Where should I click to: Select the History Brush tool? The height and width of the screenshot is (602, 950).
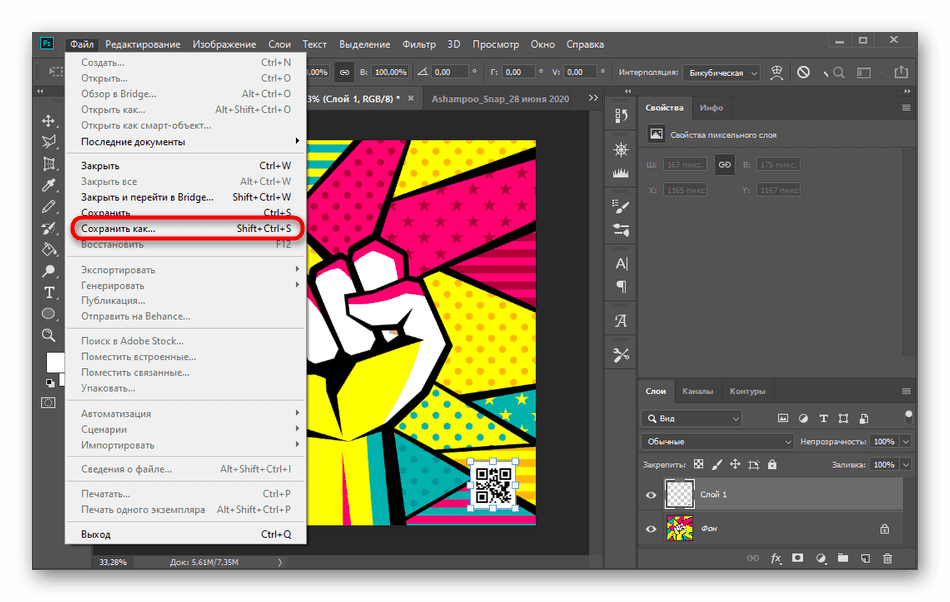(x=48, y=228)
